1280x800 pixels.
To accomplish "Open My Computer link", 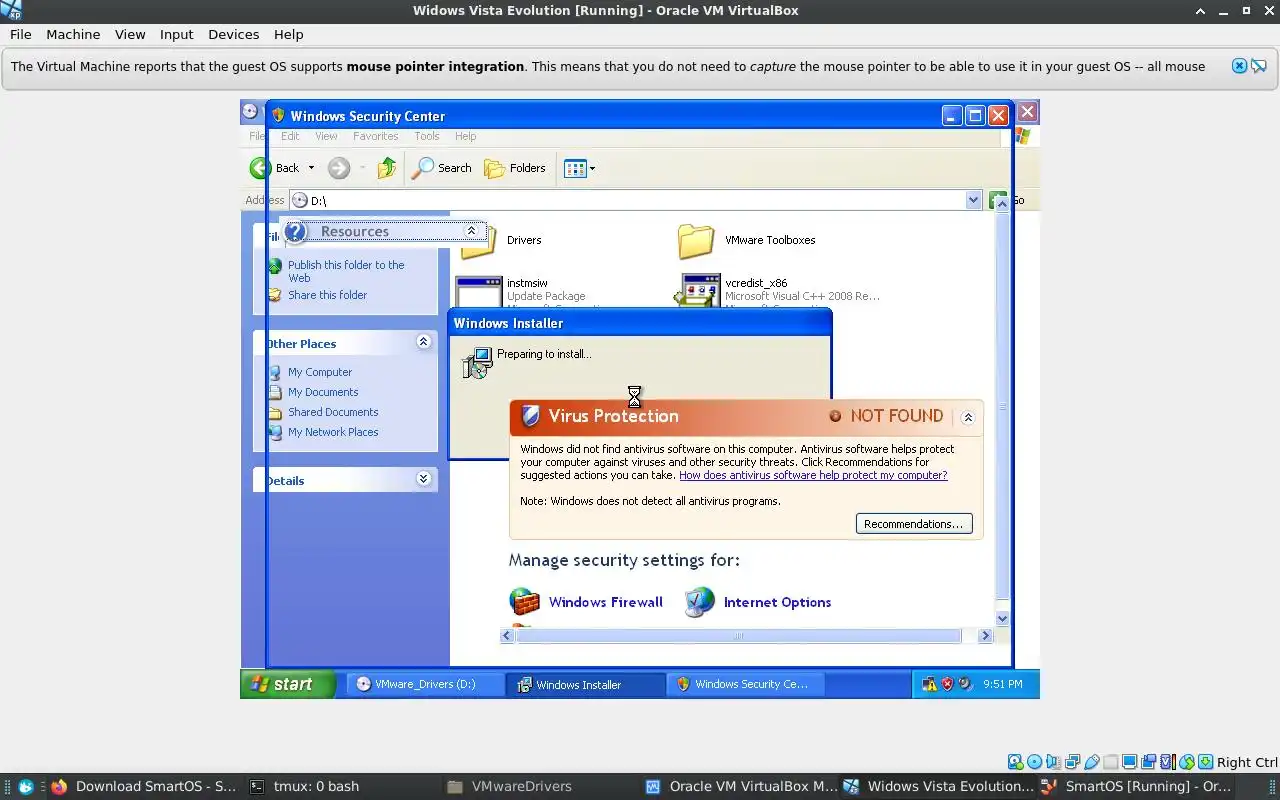I will tap(320, 372).
